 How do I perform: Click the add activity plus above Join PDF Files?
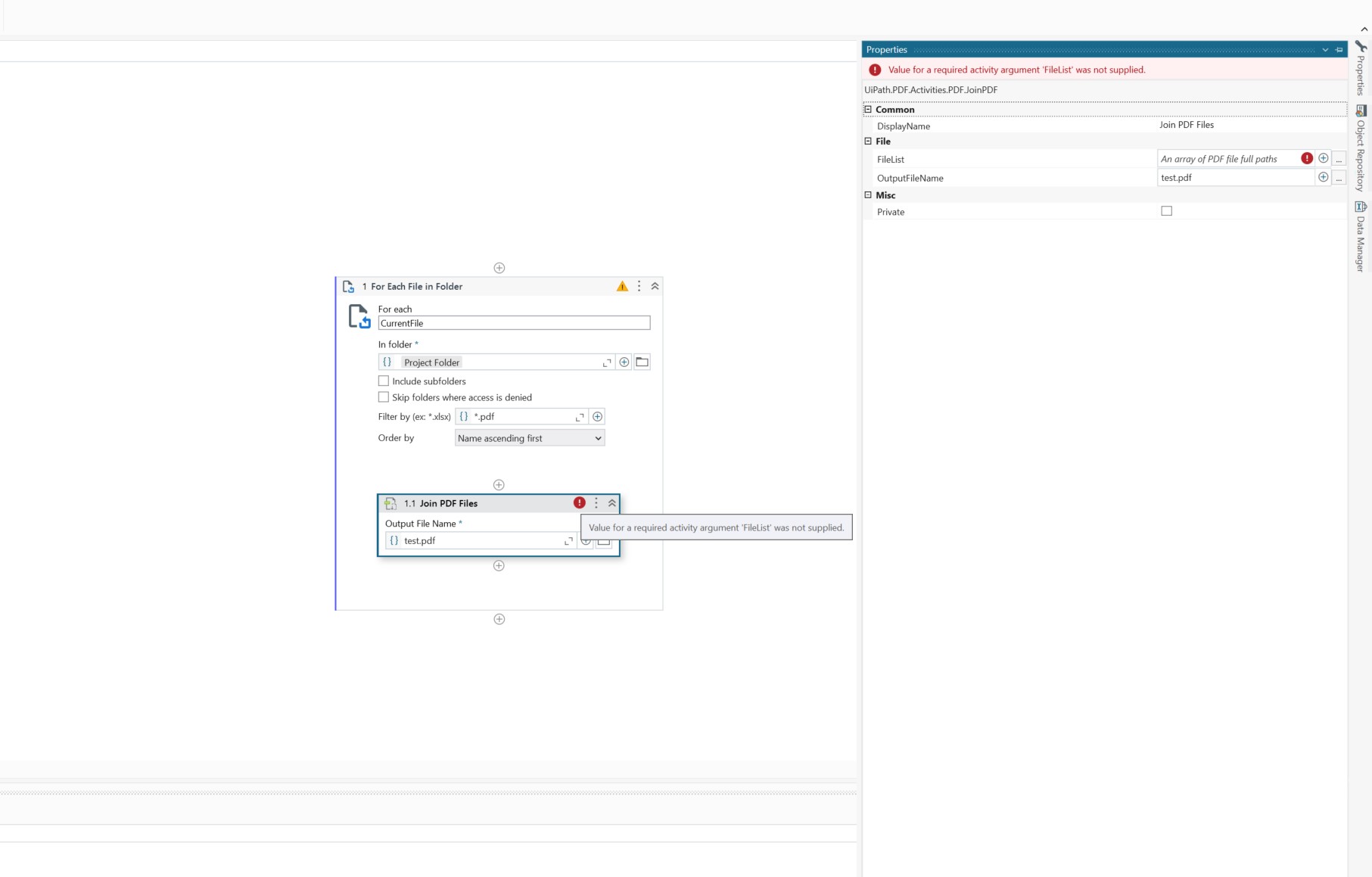pyautogui.click(x=499, y=485)
